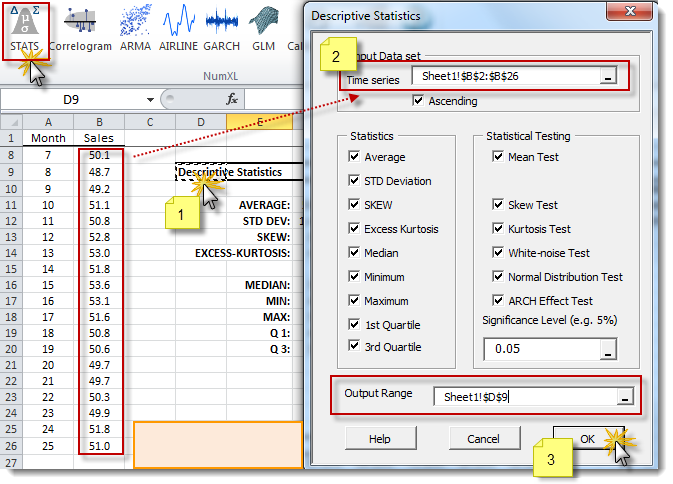
Task: Open Help for Descriptive Statistics
Action: pos(379,439)
